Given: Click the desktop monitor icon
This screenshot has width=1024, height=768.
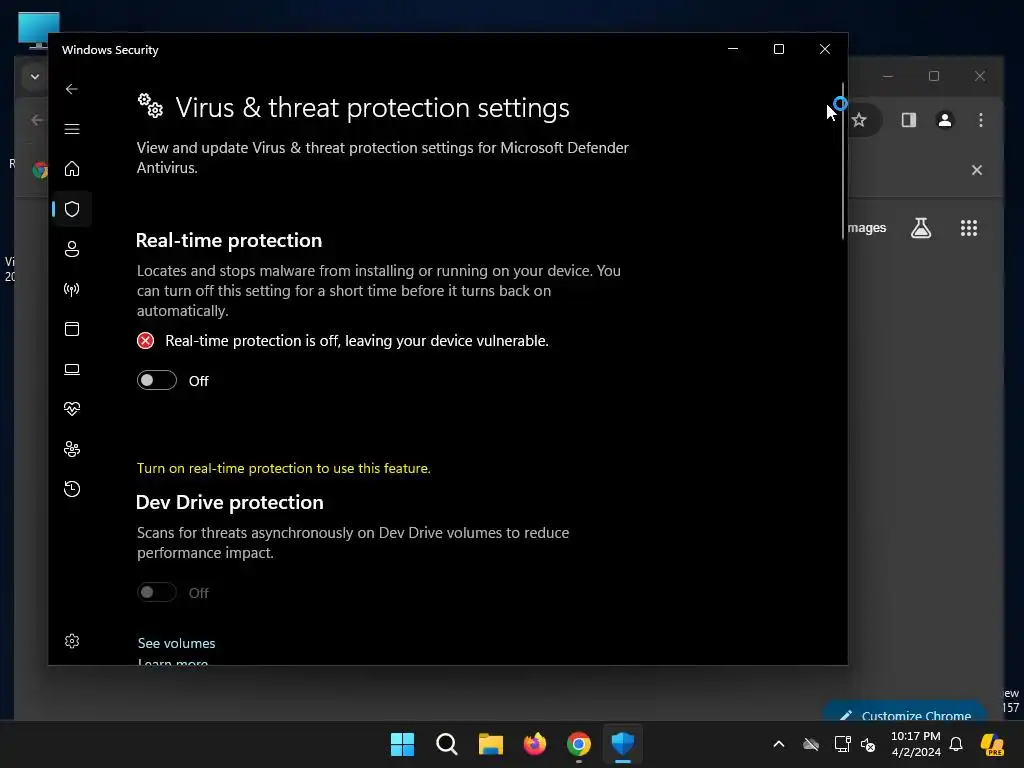Looking at the screenshot, I should [x=39, y=30].
